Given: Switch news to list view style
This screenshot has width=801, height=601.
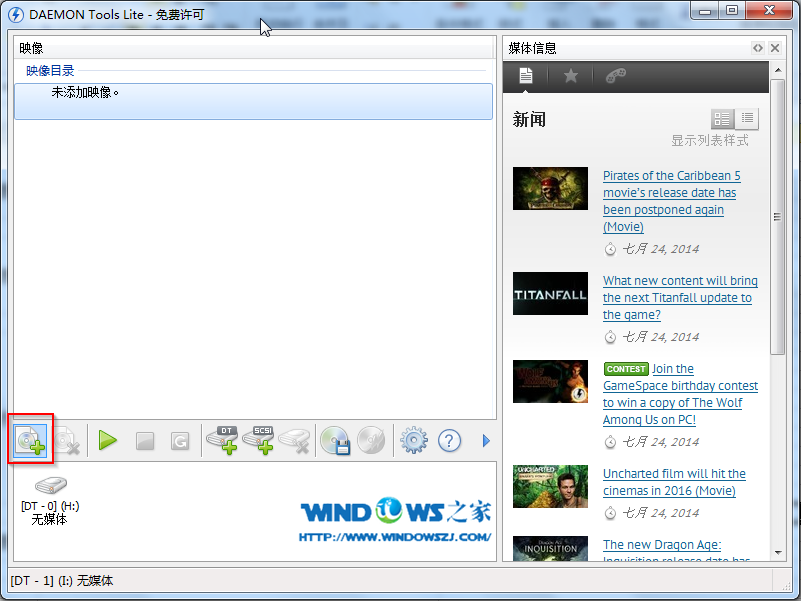Looking at the screenshot, I should tap(747, 119).
